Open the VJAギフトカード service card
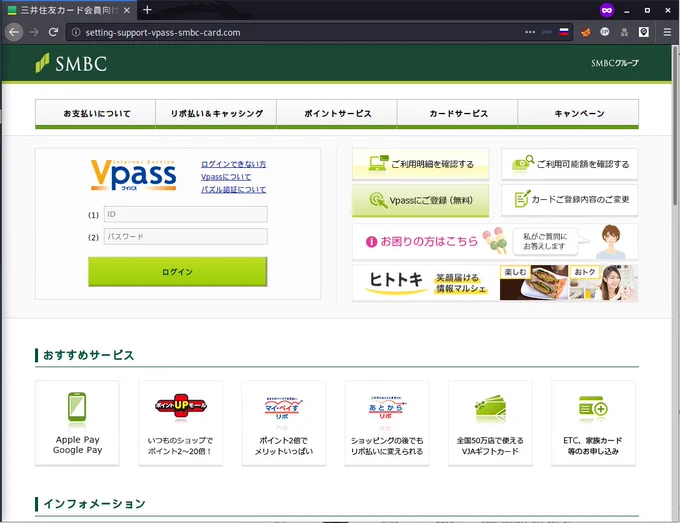 coord(490,423)
